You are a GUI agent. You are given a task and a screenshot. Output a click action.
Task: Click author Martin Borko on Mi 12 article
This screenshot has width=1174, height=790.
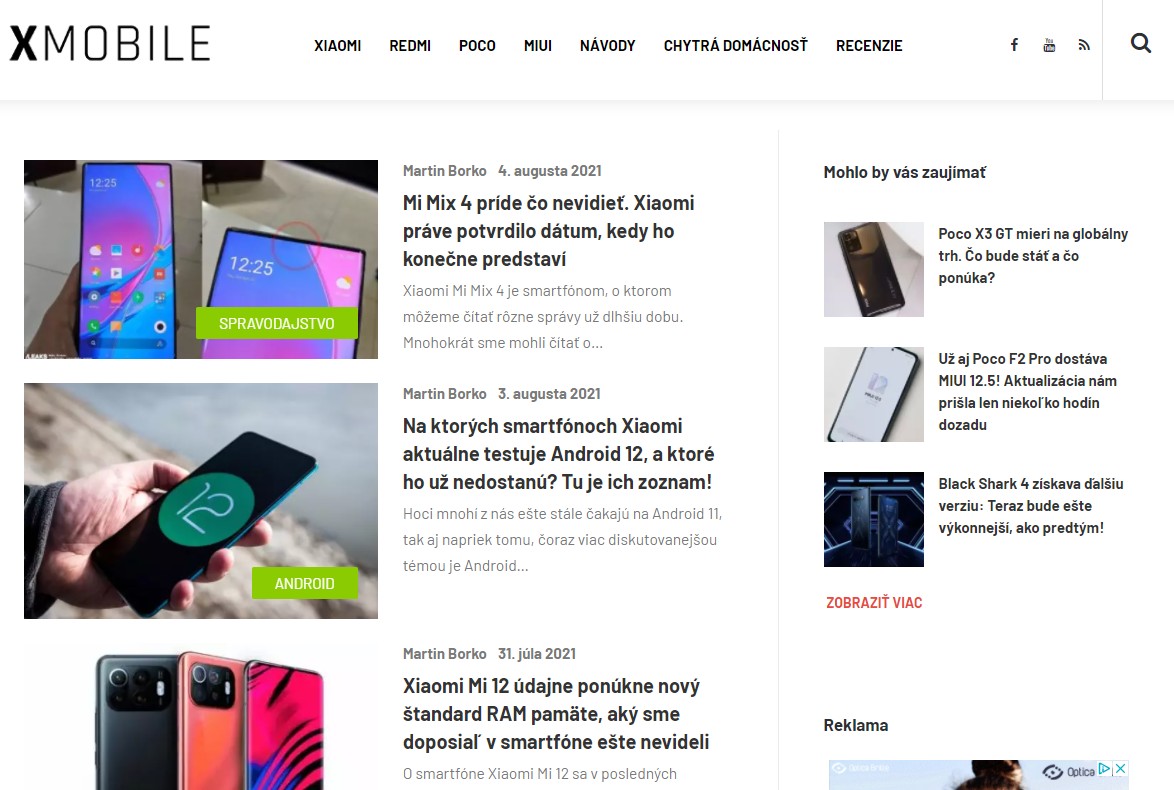point(445,654)
